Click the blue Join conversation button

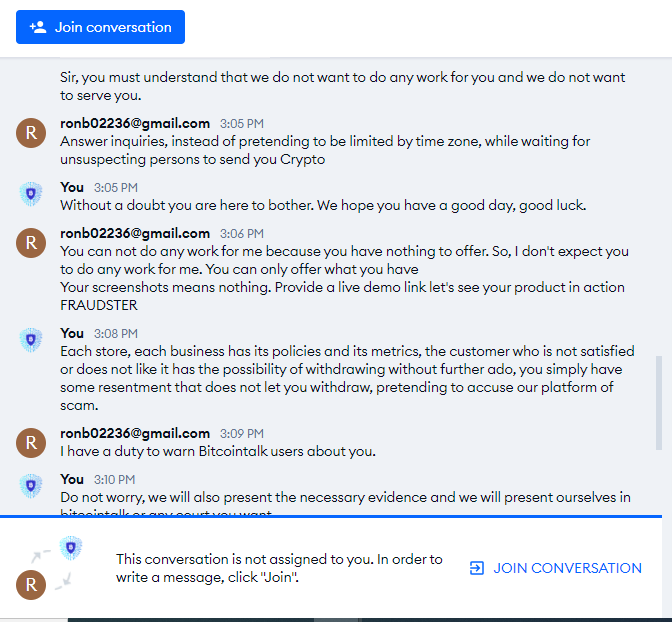click(100, 27)
